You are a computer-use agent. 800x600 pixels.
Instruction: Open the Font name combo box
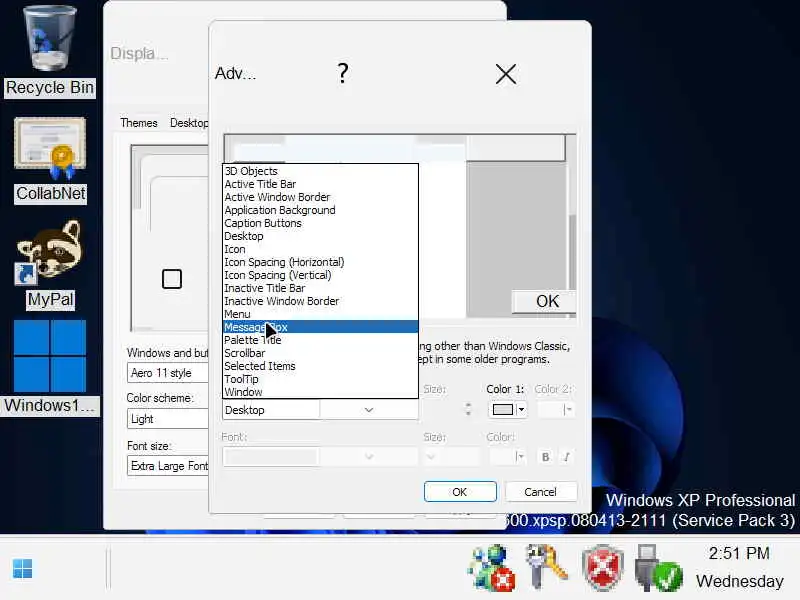[x=320, y=456]
